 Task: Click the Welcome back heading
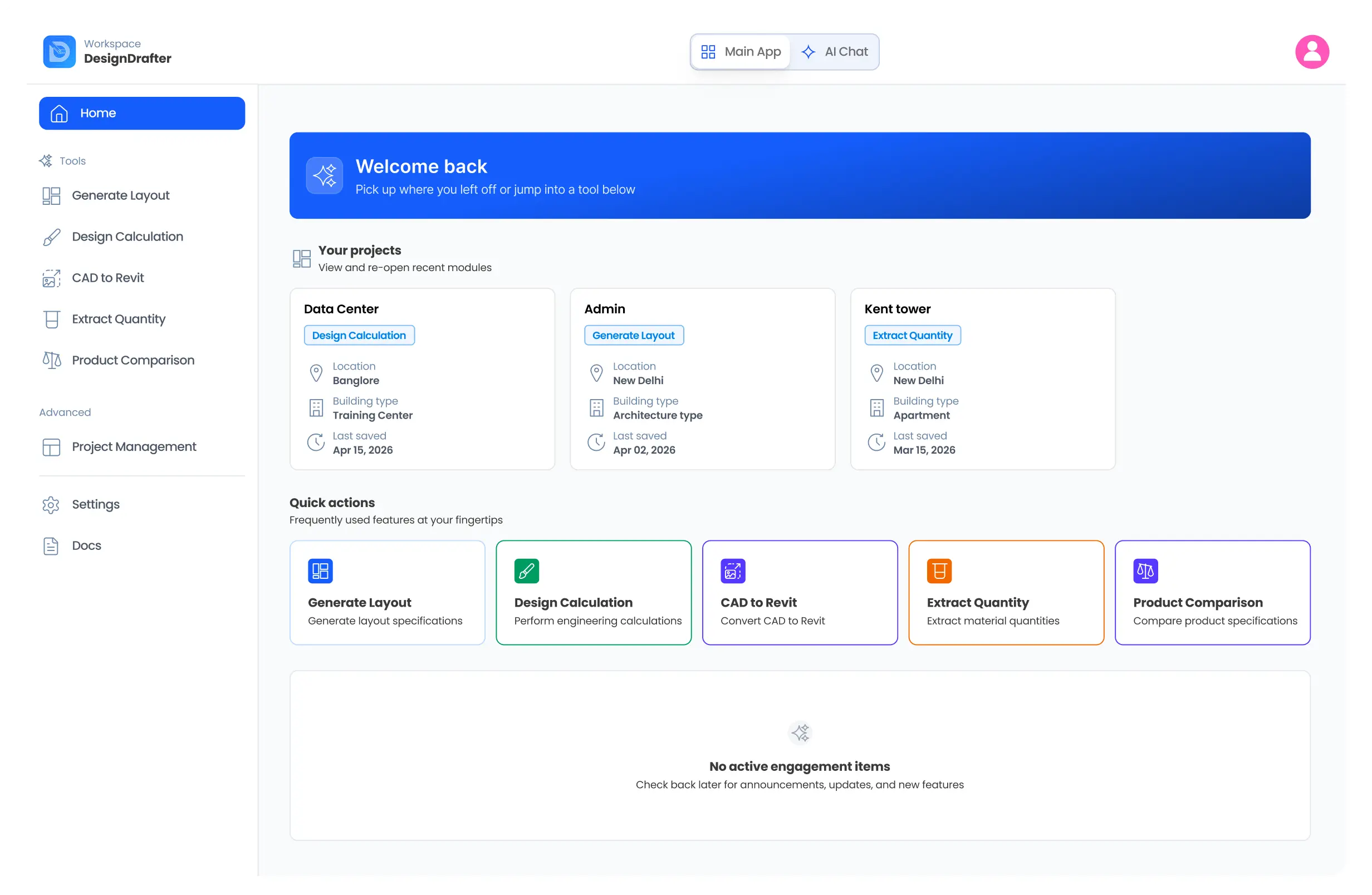(x=422, y=166)
